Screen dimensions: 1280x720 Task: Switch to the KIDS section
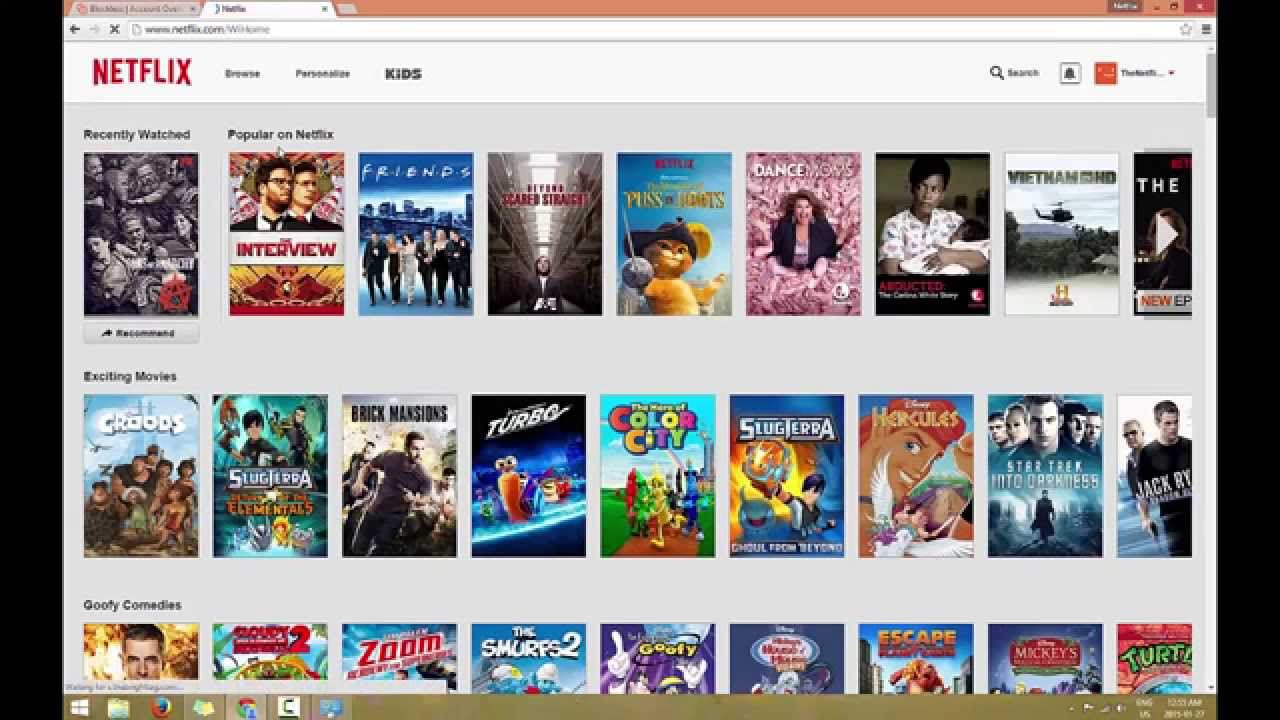tap(403, 74)
